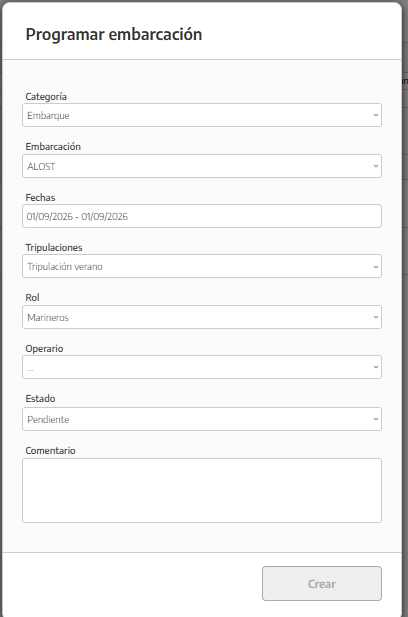
Task: Click the ALOST value in the Embarcación select
Action: pos(41,166)
